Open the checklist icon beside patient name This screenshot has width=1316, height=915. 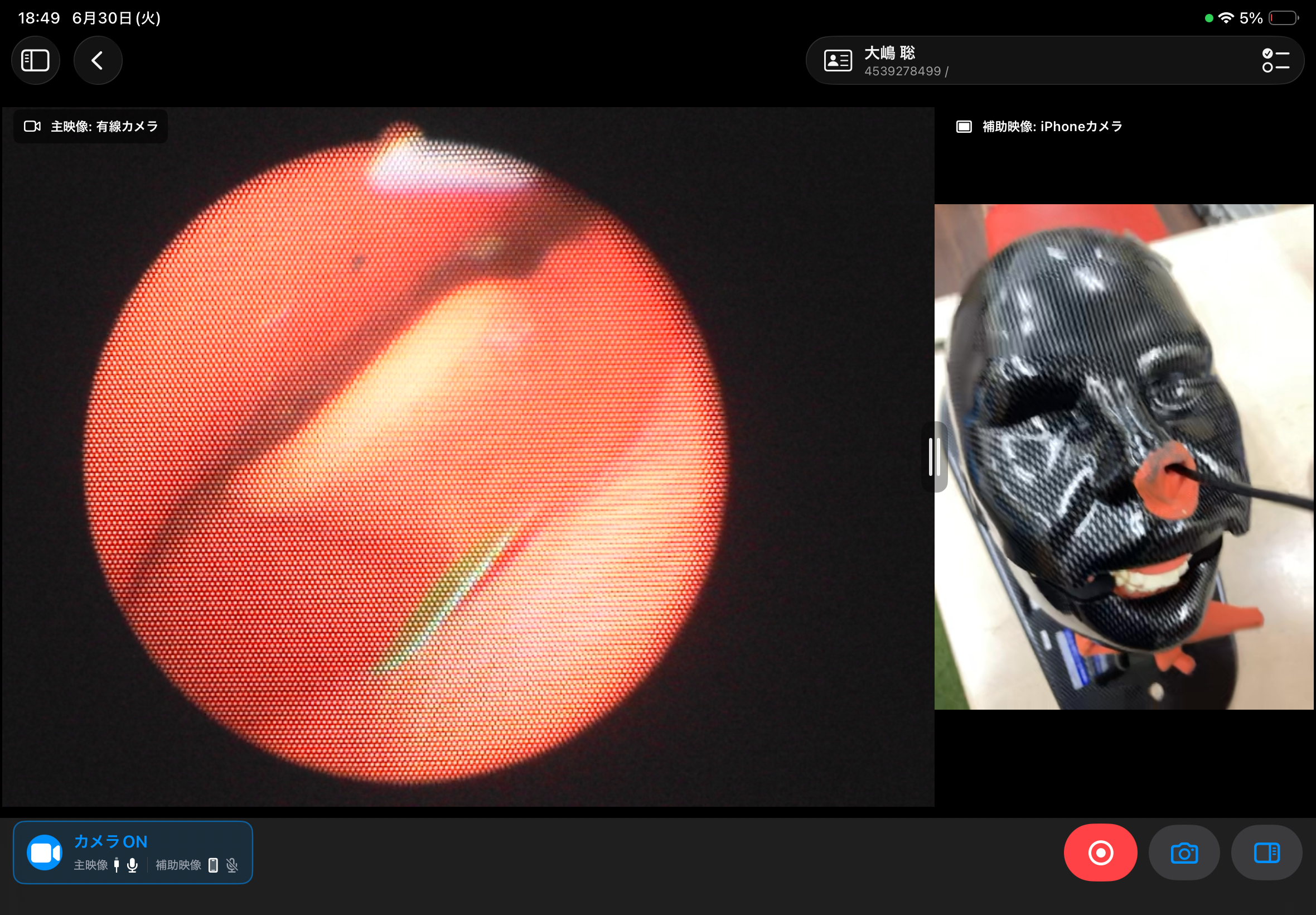click(x=1275, y=60)
